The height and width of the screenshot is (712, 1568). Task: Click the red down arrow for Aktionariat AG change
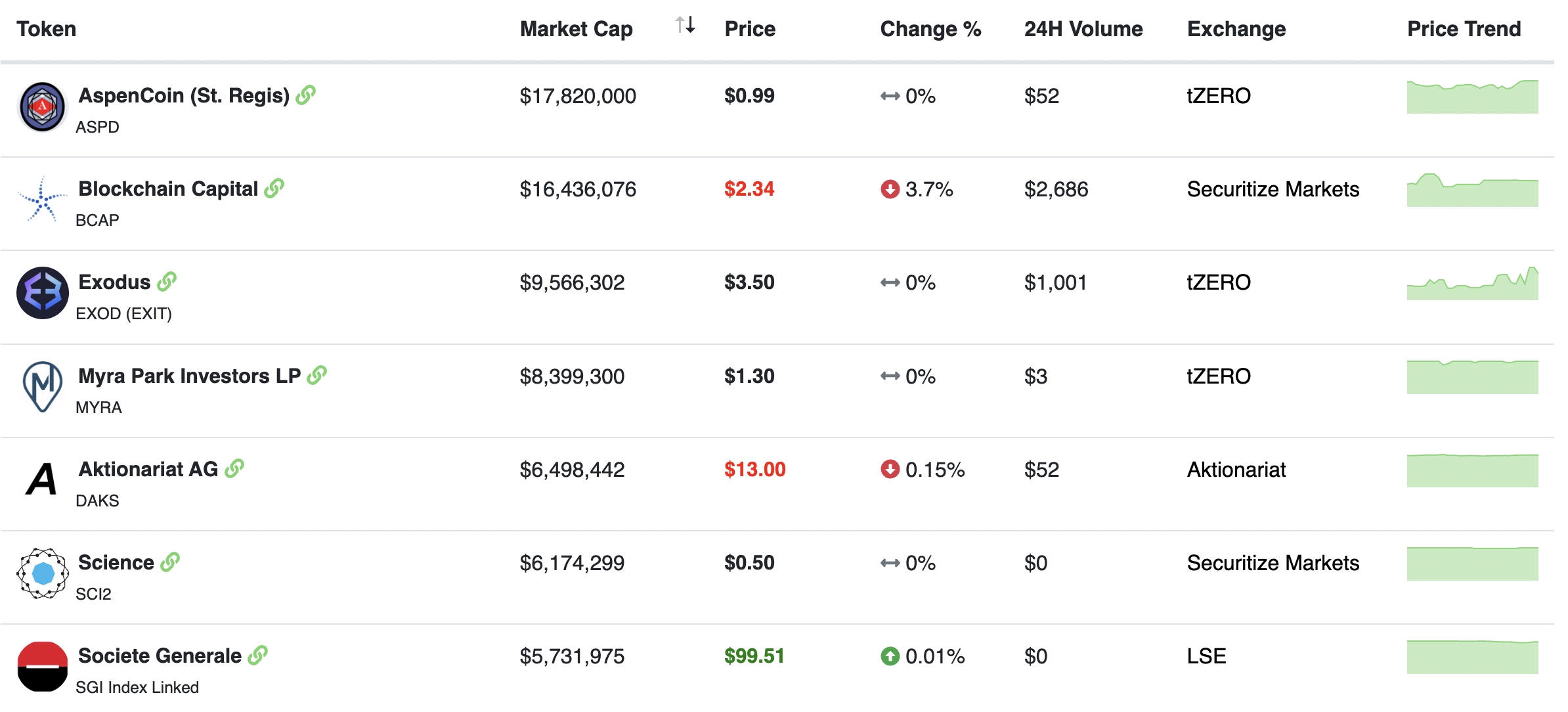point(890,470)
